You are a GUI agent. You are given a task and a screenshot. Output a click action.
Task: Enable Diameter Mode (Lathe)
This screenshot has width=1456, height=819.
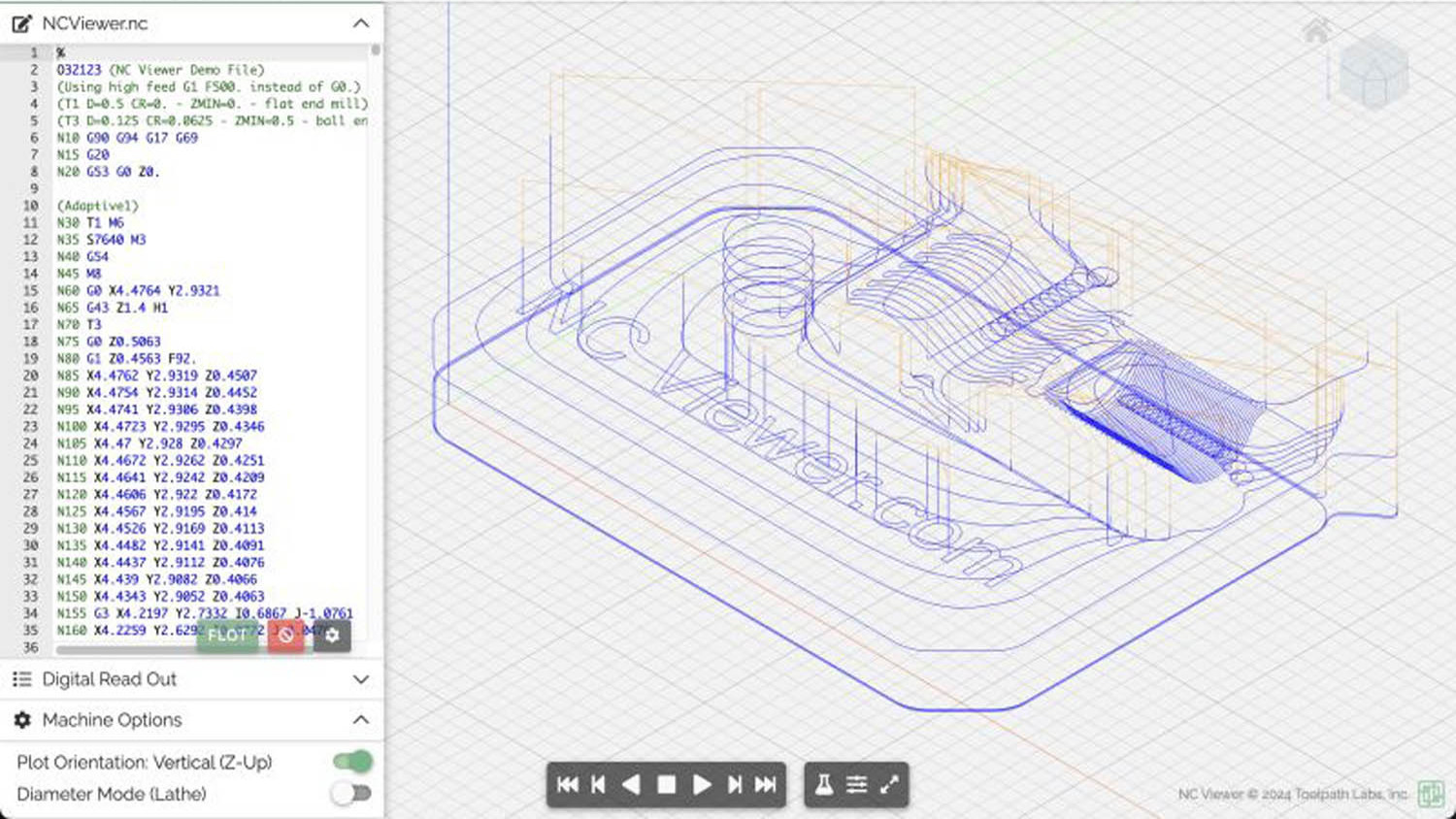351,793
